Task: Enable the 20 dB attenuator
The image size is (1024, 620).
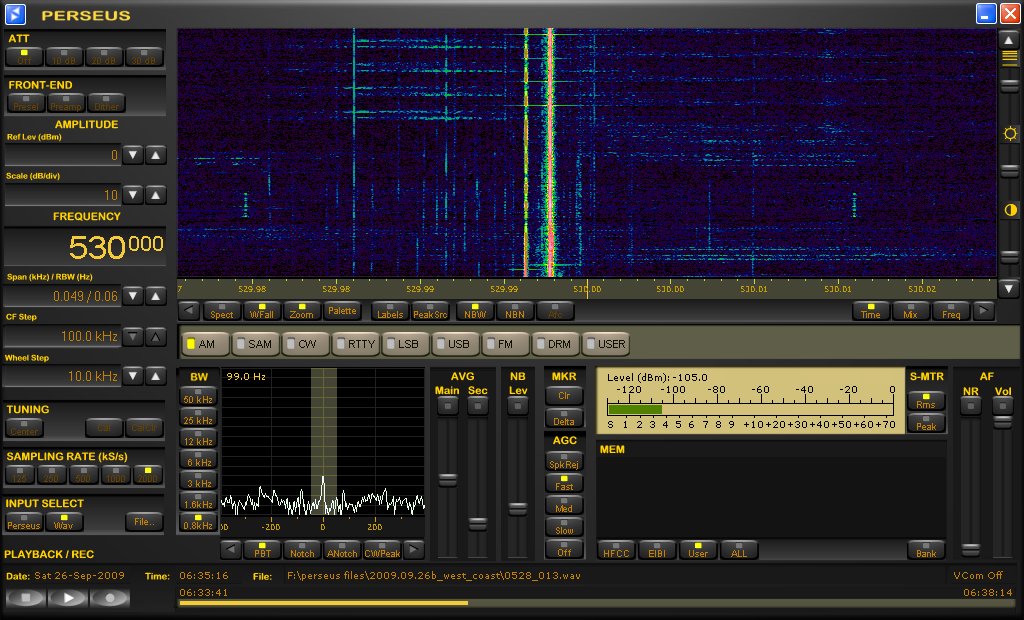Action: click(x=104, y=57)
